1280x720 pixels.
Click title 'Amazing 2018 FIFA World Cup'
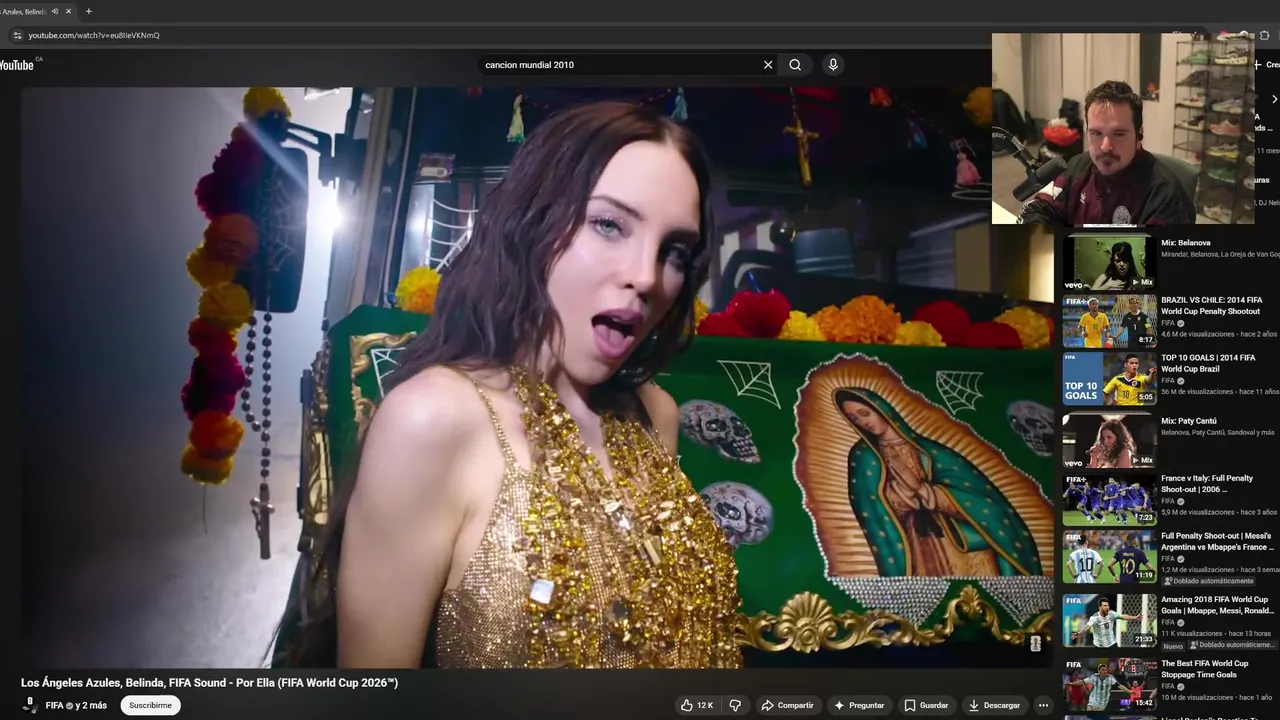point(1218,605)
